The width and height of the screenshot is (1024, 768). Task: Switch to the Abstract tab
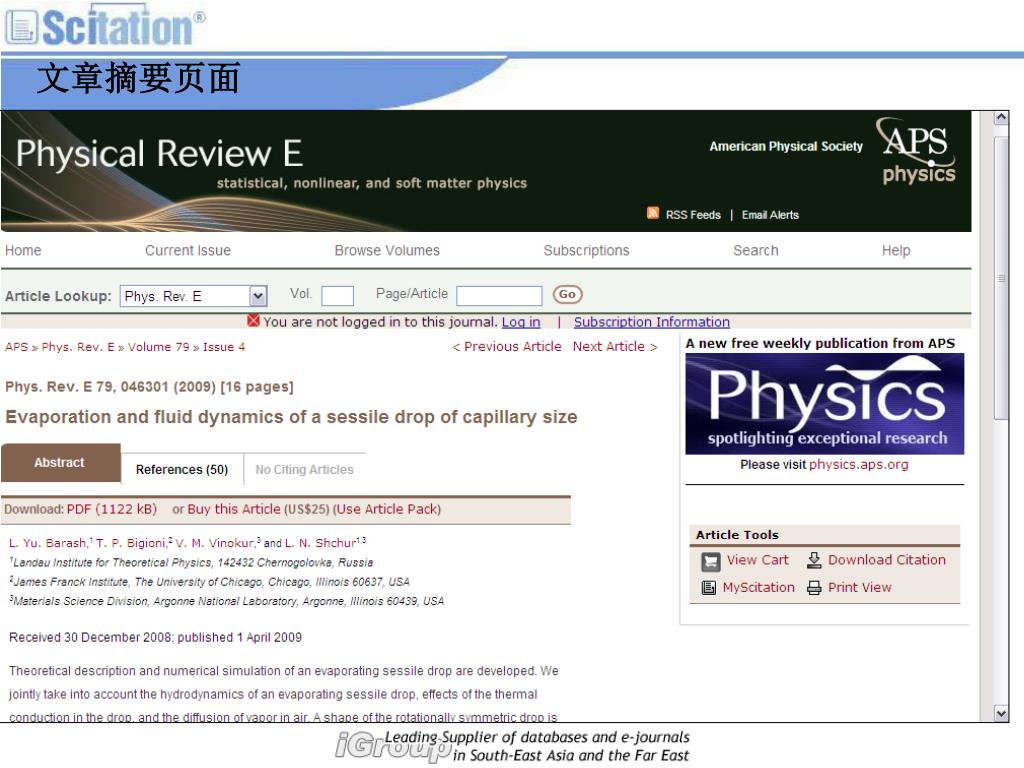coord(60,463)
